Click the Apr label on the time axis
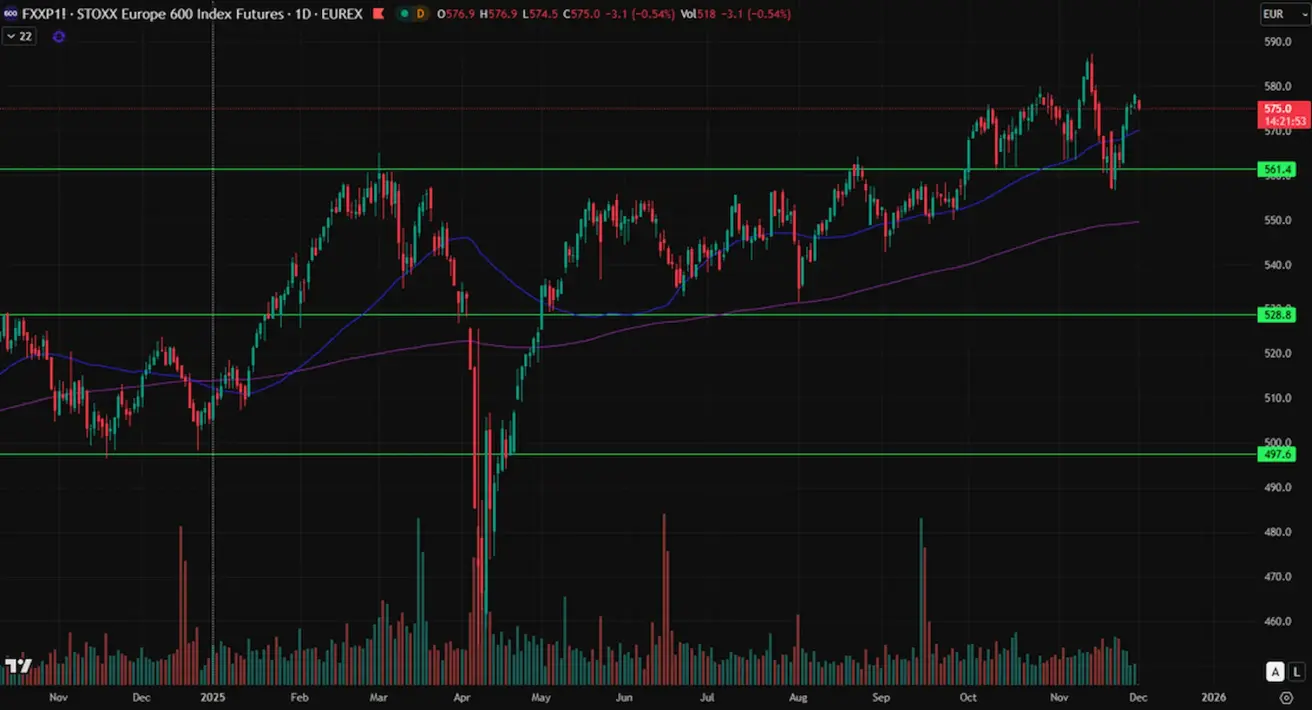The width and height of the screenshot is (1312, 710). coord(461,697)
